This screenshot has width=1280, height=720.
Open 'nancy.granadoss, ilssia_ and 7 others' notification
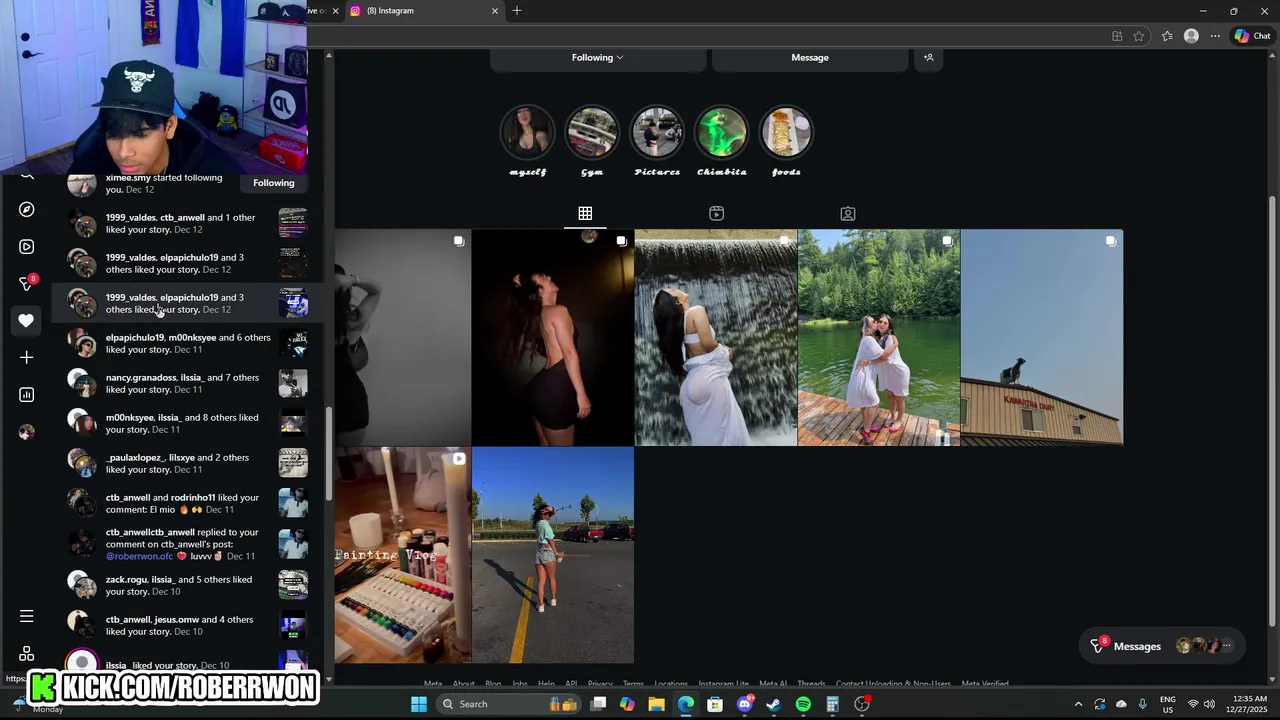click(x=187, y=383)
